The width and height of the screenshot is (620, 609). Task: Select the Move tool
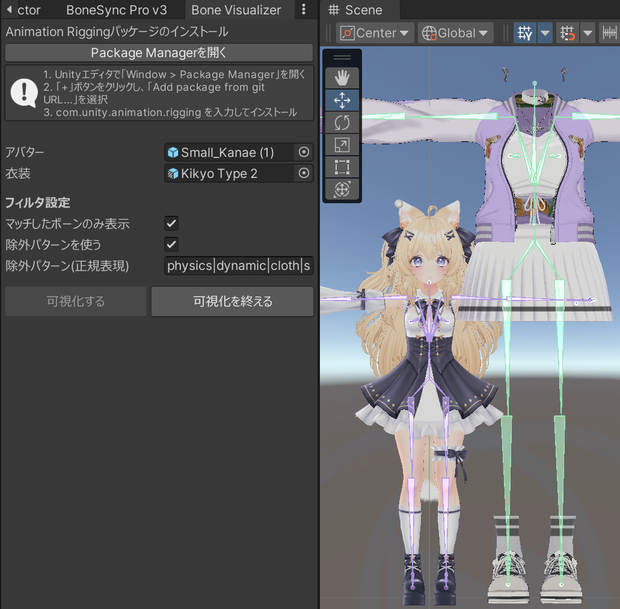tap(342, 100)
